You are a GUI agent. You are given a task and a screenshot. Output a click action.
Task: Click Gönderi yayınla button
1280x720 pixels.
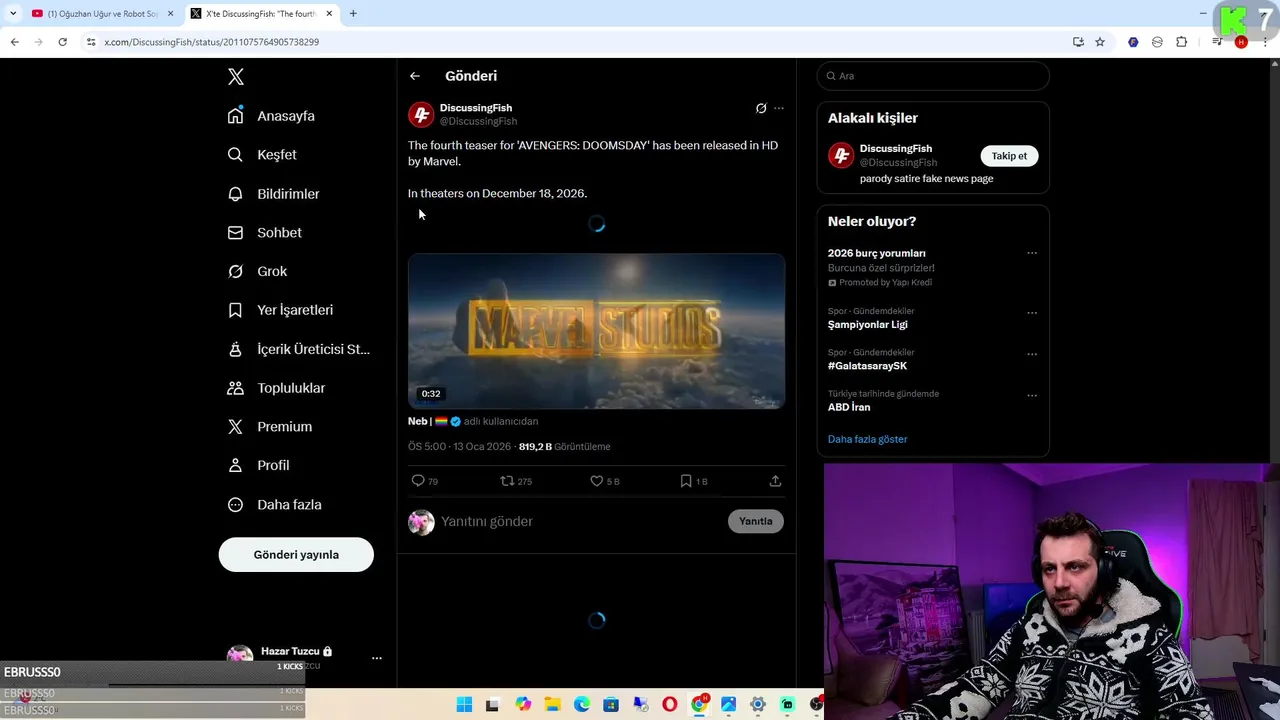tap(296, 555)
